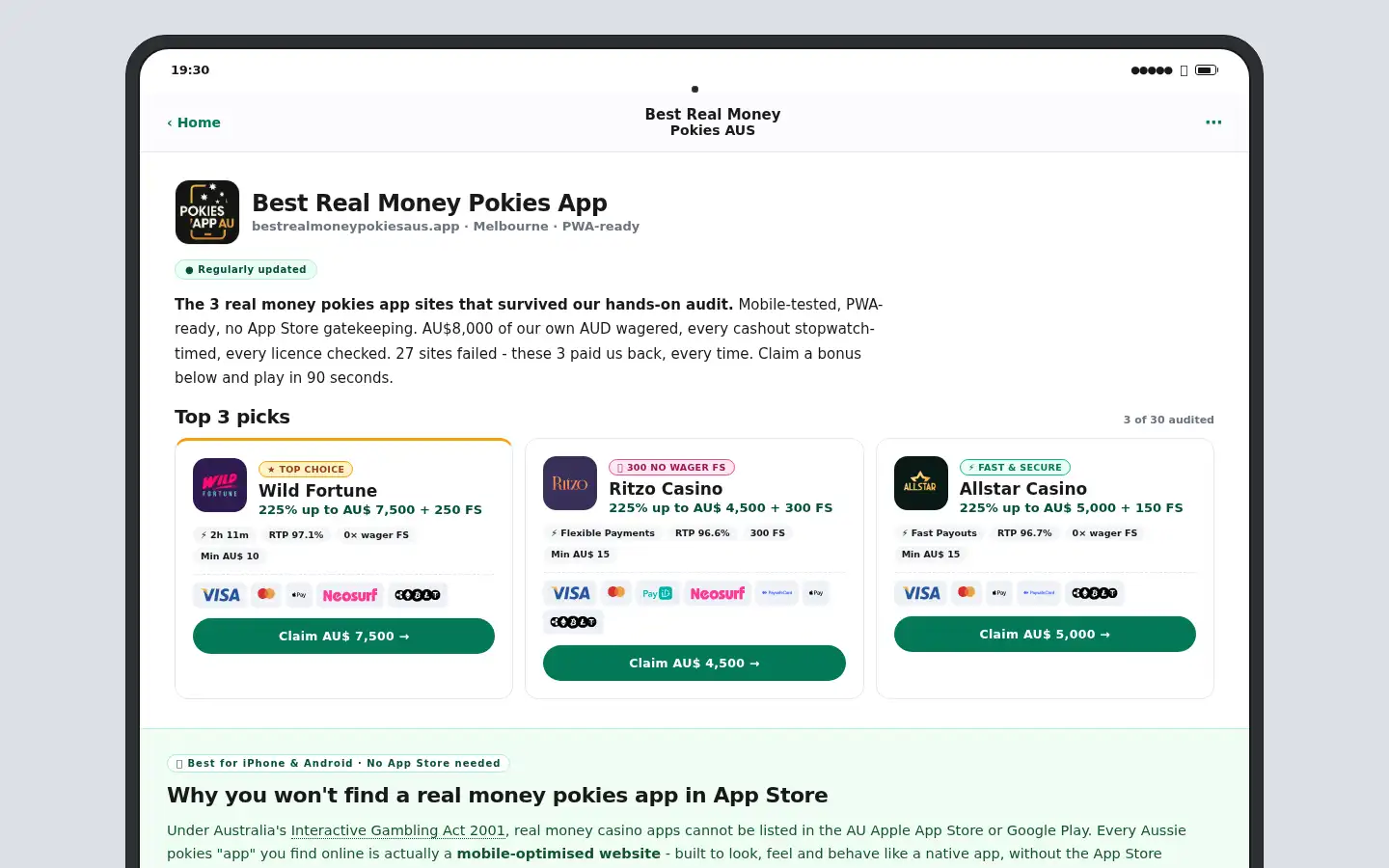Tap the Min AU$ 10 tag

[230, 556]
